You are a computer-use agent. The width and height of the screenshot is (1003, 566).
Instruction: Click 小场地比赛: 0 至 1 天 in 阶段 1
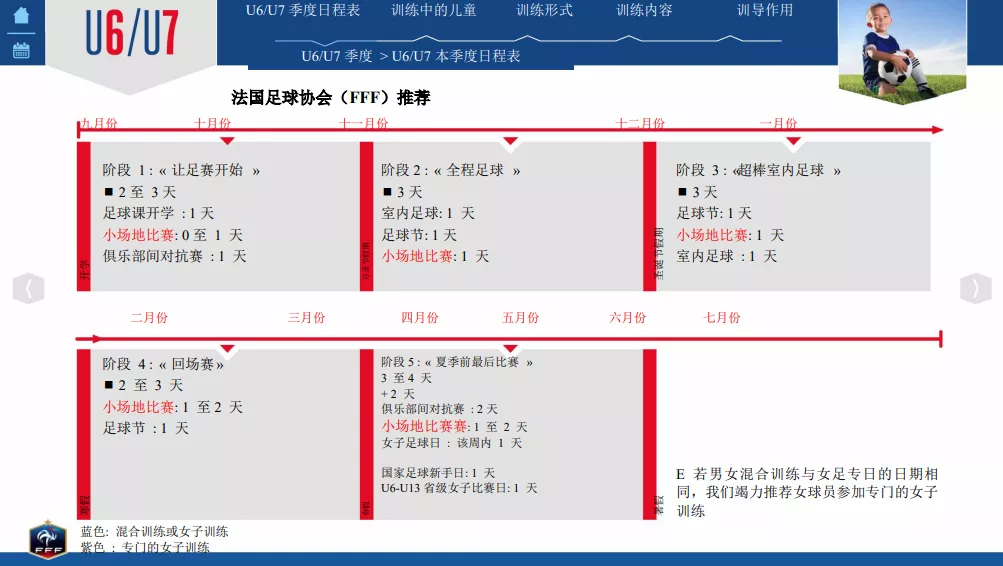pyautogui.click(x=173, y=235)
